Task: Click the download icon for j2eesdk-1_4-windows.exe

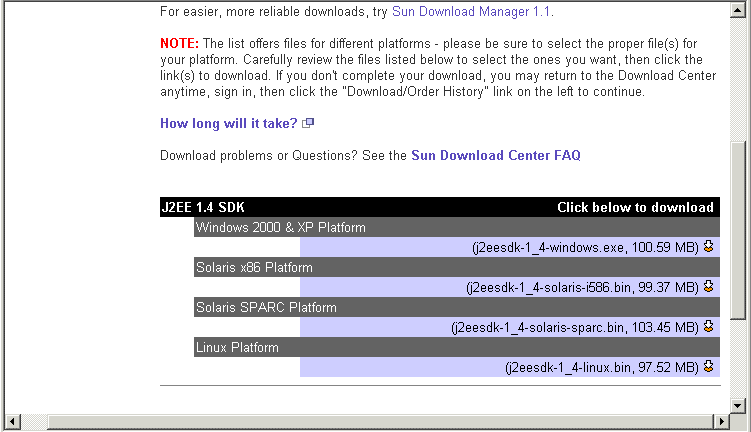Action: pos(708,247)
